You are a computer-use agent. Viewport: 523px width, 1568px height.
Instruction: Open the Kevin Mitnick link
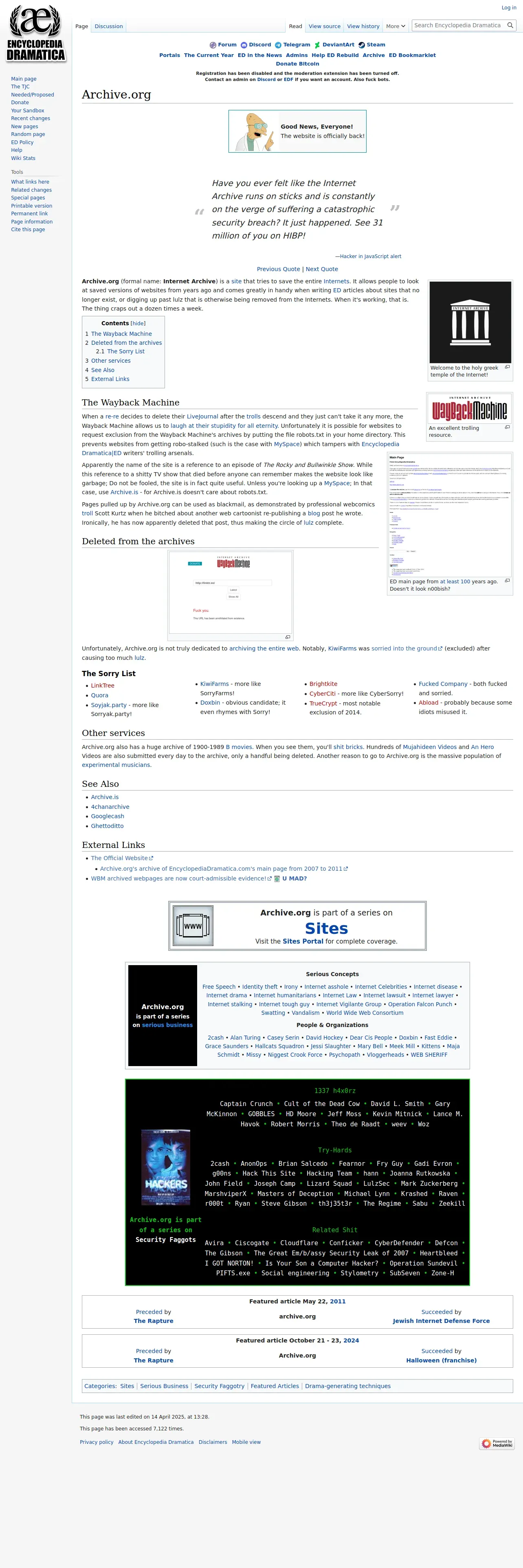398,1114
